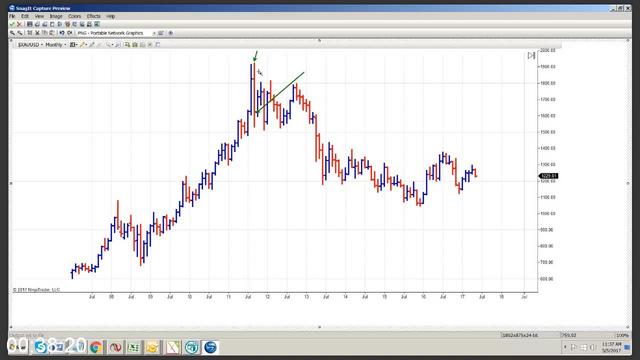
Task: Click the chart zoom magnifier icon
Action: click(x=109, y=44)
